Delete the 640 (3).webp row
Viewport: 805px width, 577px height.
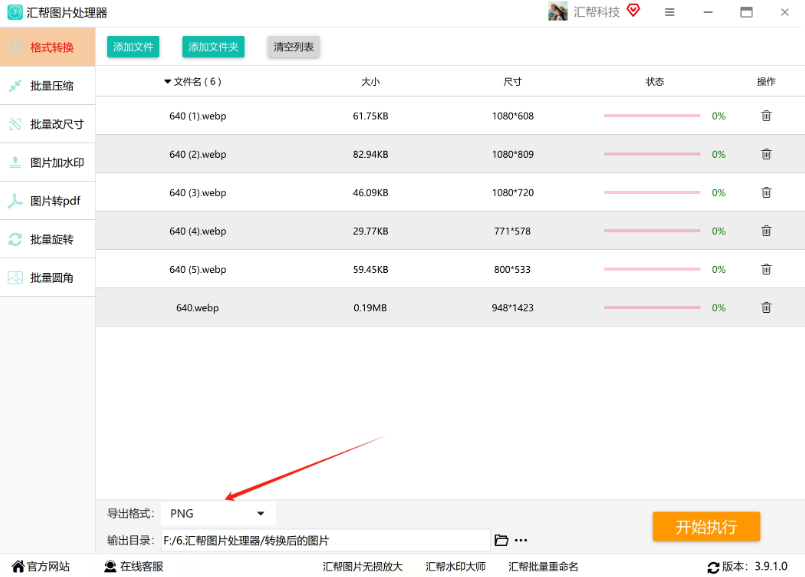766,193
